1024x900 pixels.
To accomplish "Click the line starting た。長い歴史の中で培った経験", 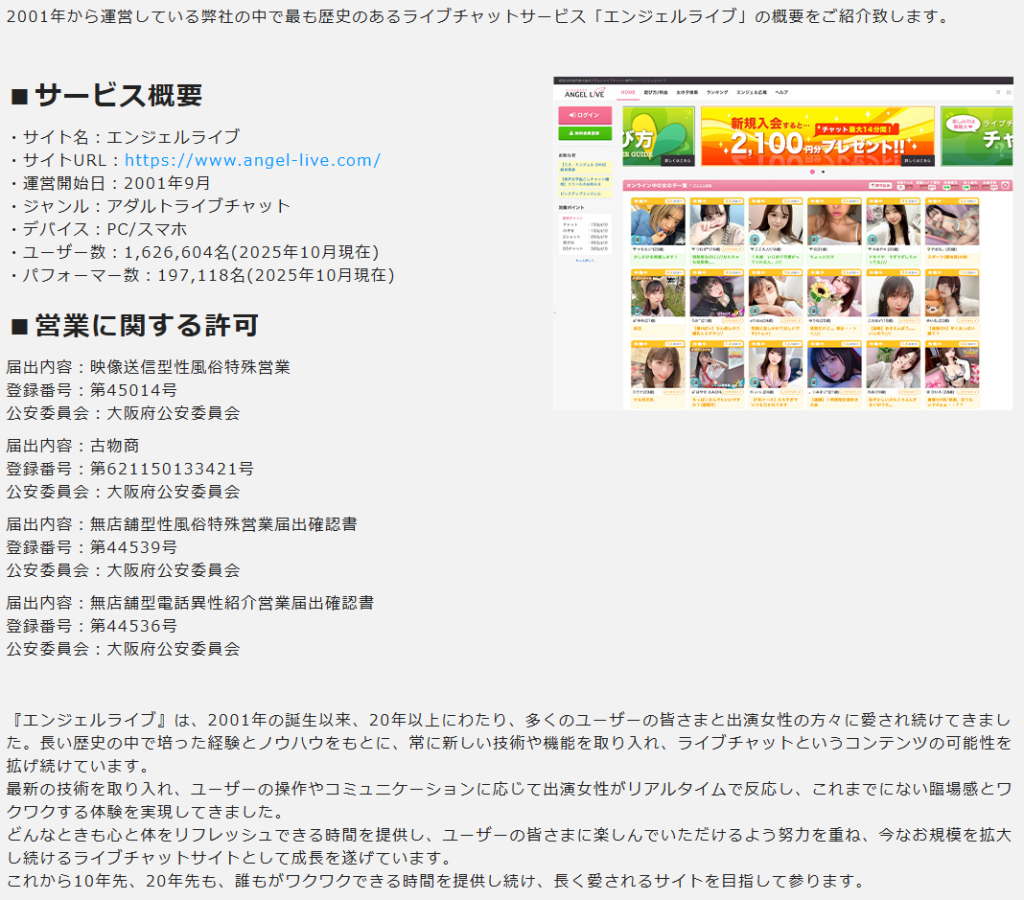I will coord(509,743).
